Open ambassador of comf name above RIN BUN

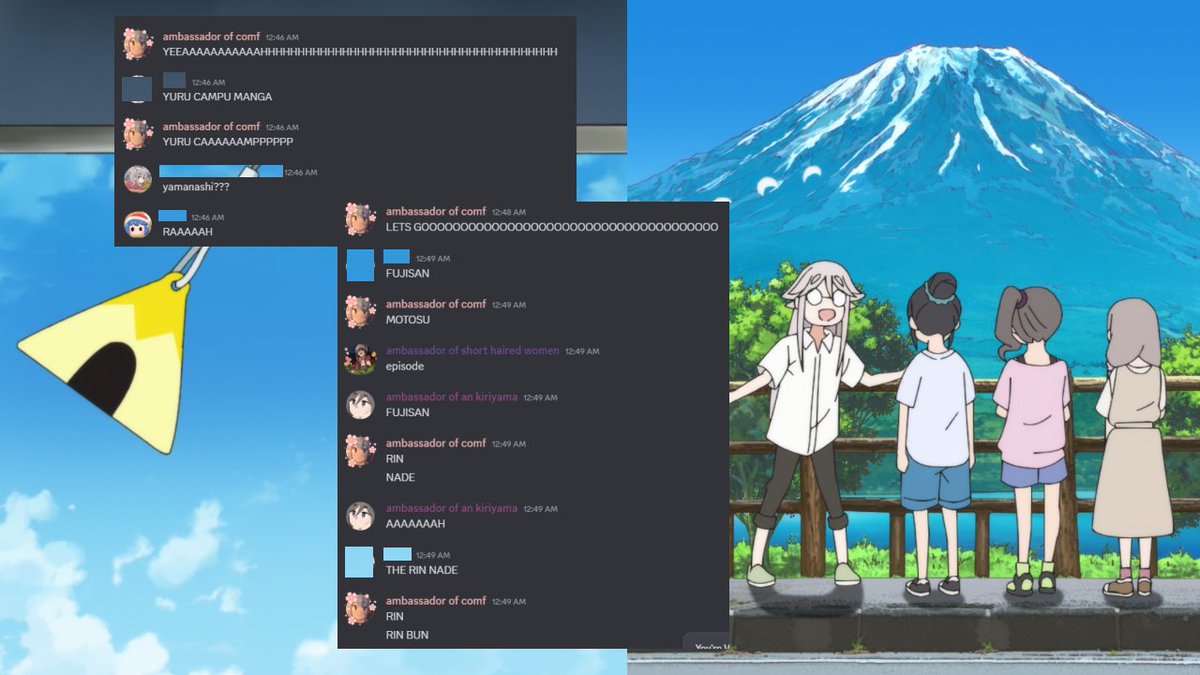coord(435,600)
